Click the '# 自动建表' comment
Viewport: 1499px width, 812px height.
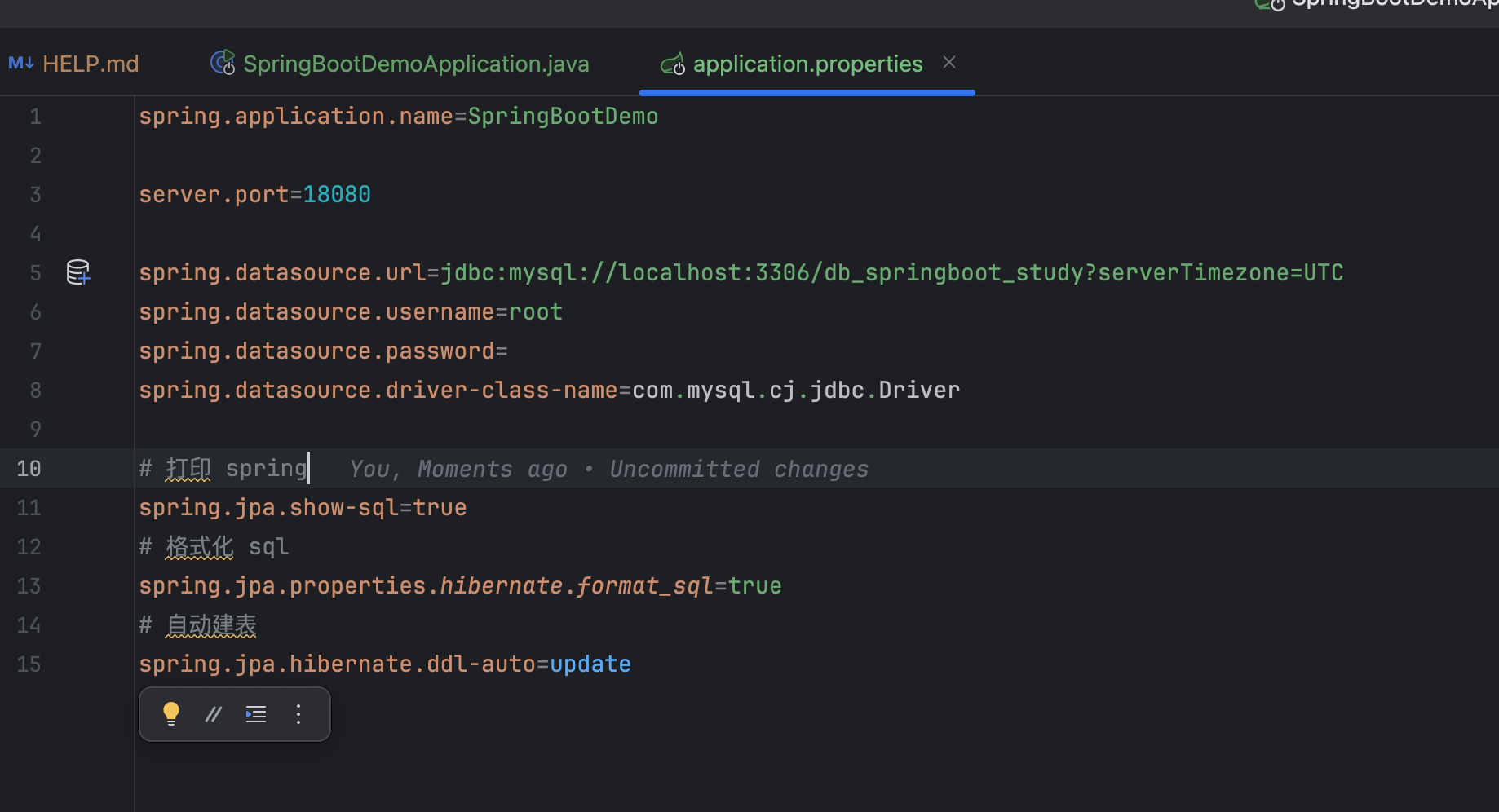pyautogui.click(x=197, y=625)
